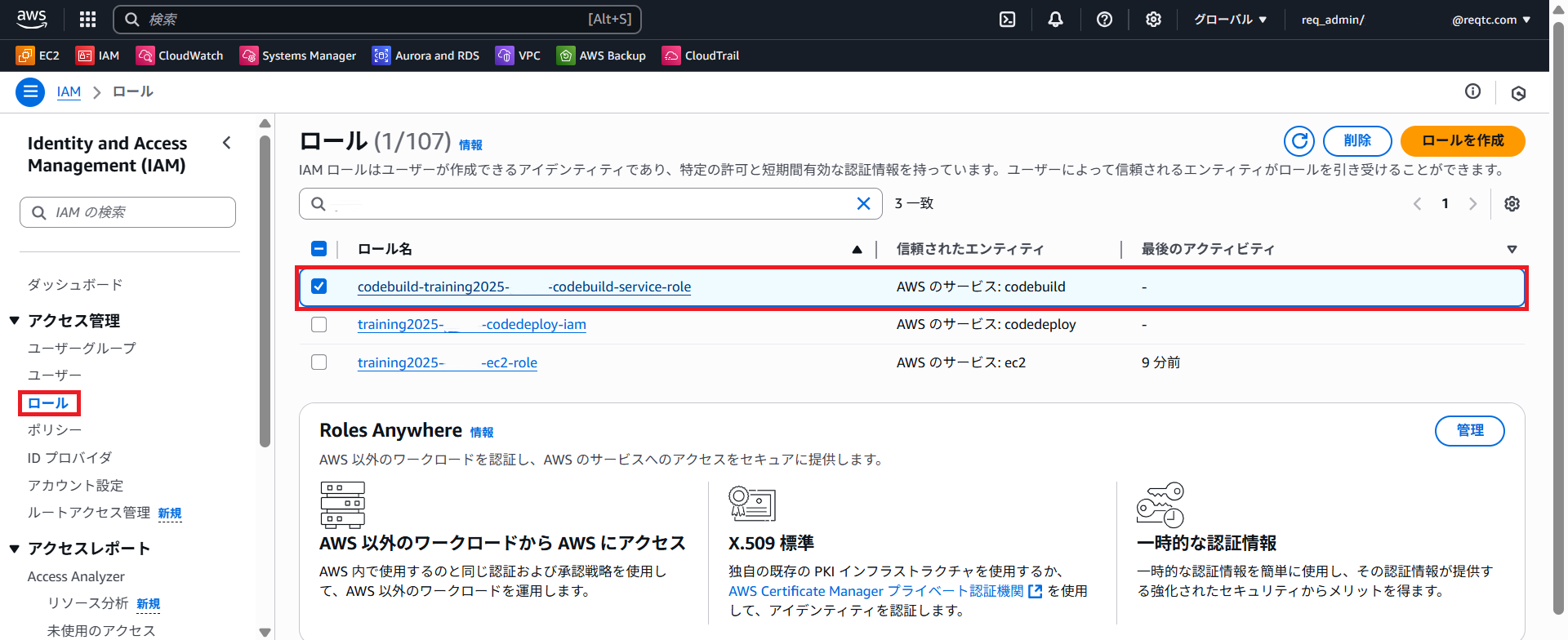Open CloudTrail shortcut
Image resolution: width=1568 pixels, height=640 pixels.
(x=701, y=56)
